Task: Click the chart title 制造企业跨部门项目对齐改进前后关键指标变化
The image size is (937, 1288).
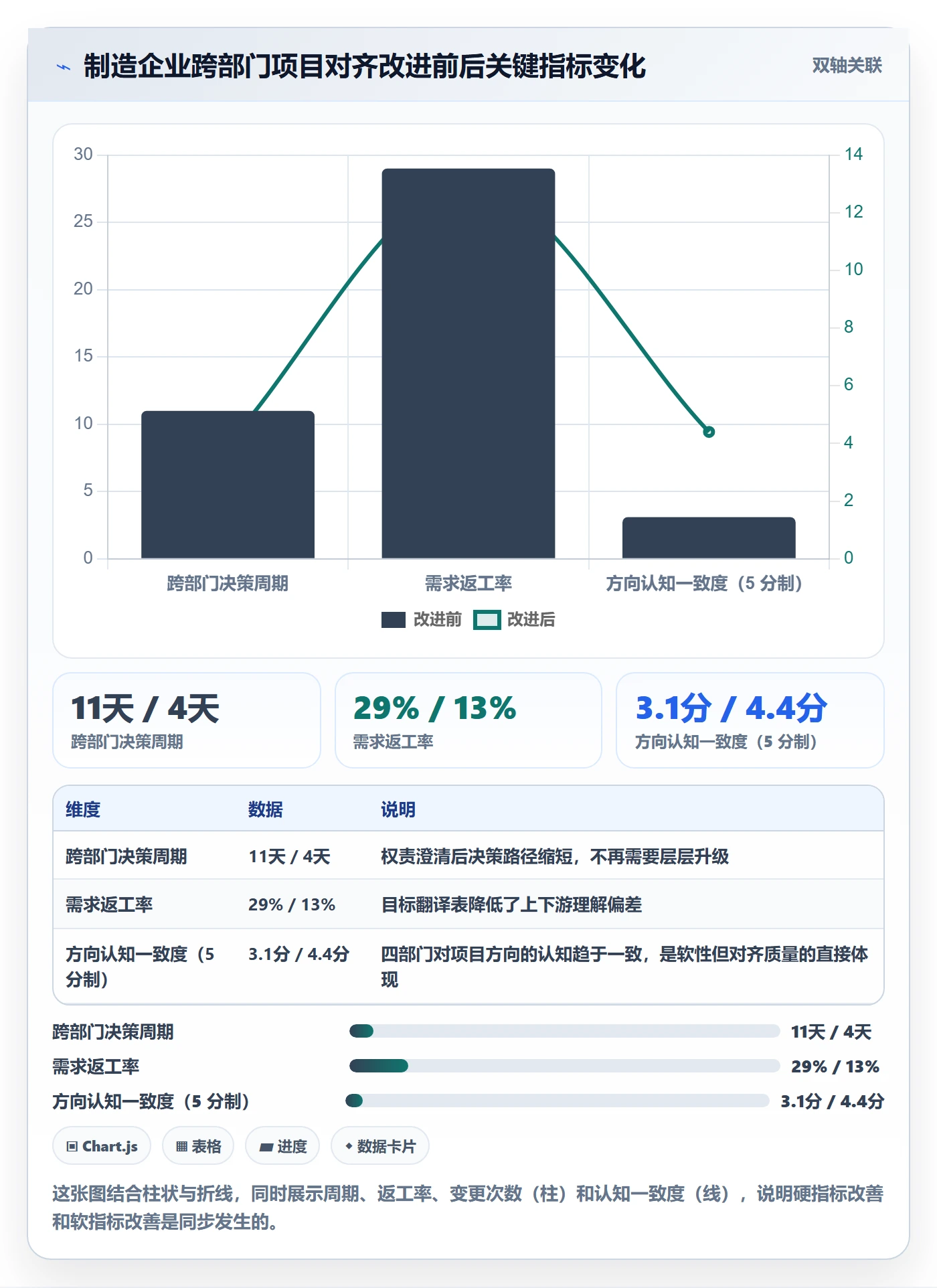Action: coord(365,66)
